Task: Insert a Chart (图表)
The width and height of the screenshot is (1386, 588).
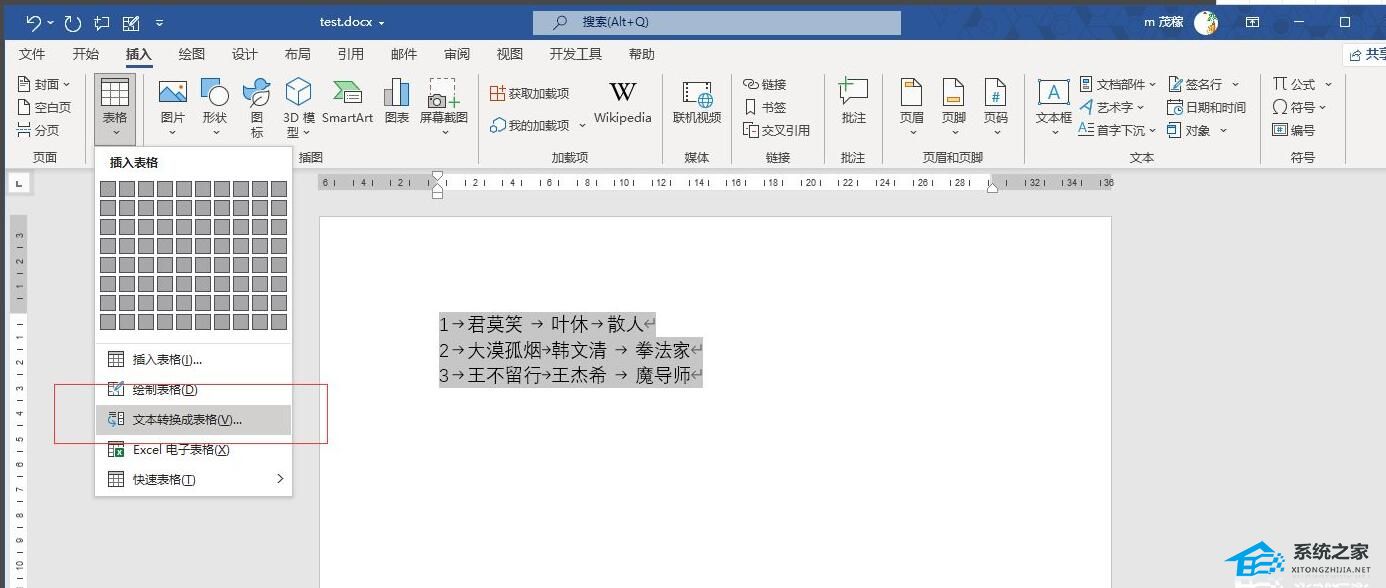Action: [397, 102]
